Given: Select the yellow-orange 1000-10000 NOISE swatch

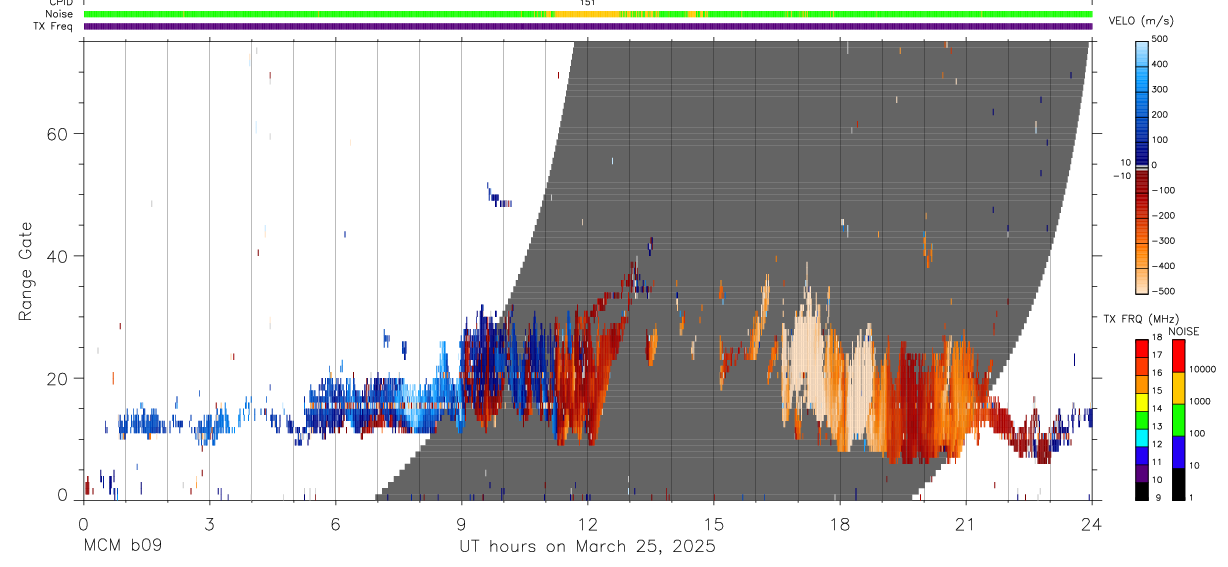Looking at the screenshot, I should coord(1178,387).
